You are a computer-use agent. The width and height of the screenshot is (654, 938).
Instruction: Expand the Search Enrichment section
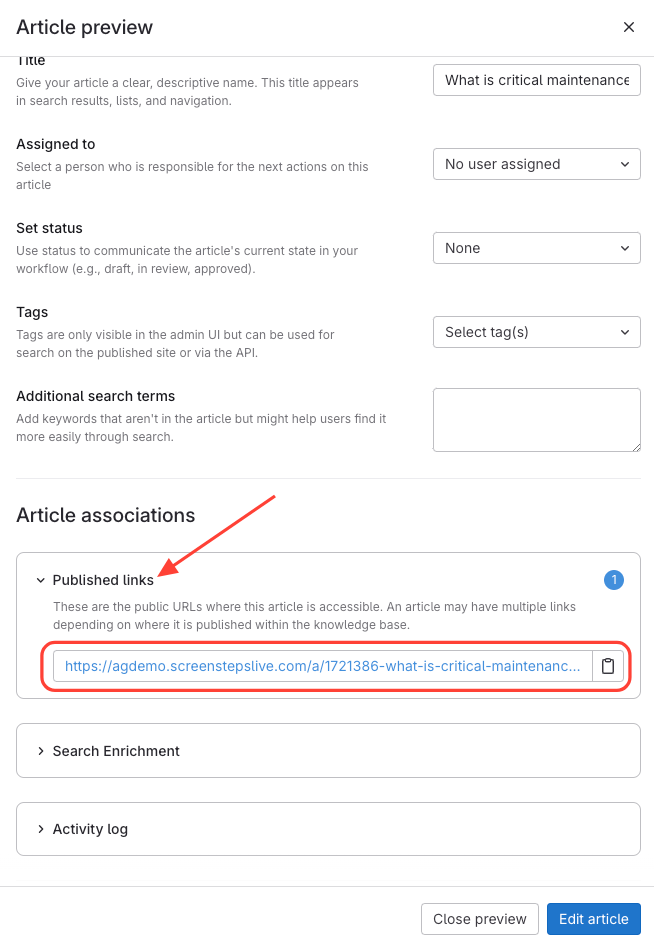coord(116,751)
